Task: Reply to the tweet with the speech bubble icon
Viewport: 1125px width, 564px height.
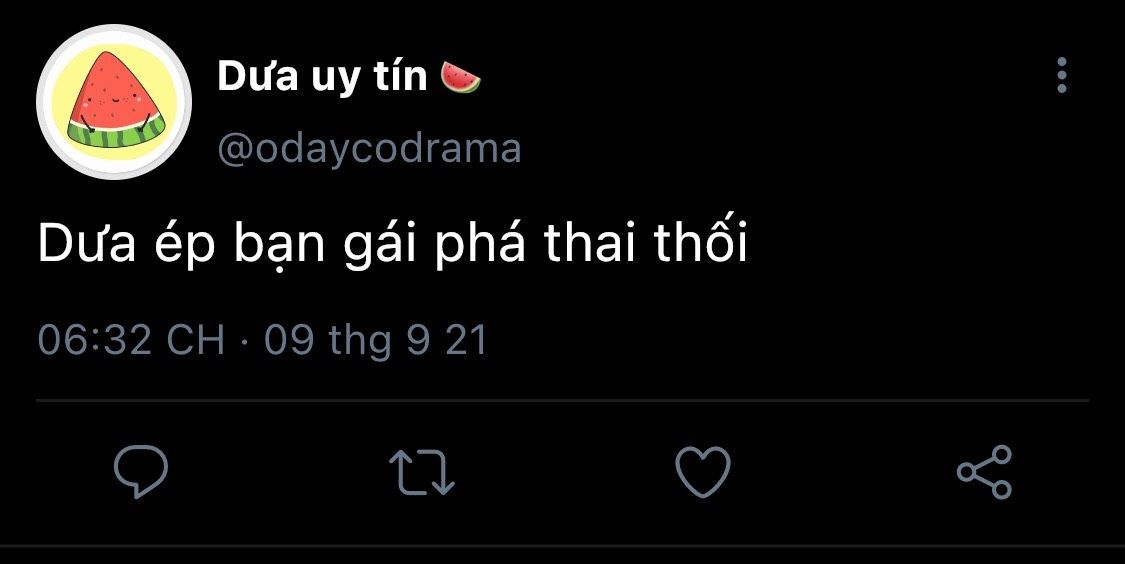Action: pyautogui.click(x=141, y=471)
